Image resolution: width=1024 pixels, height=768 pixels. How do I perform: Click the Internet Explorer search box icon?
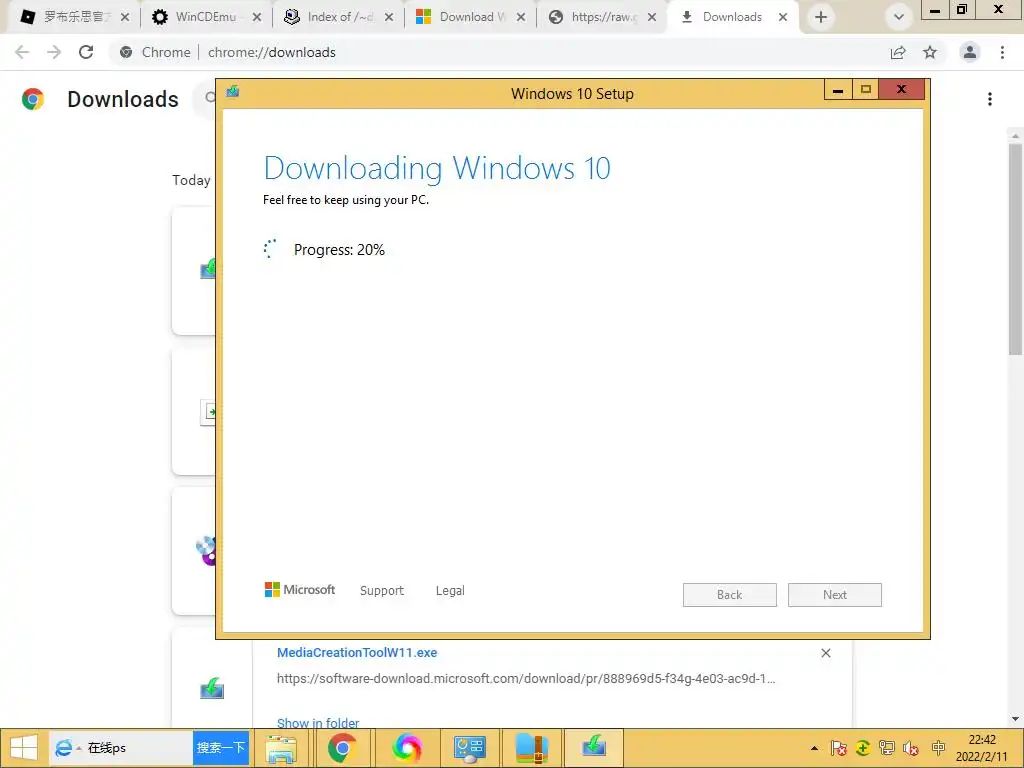click(x=64, y=748)
